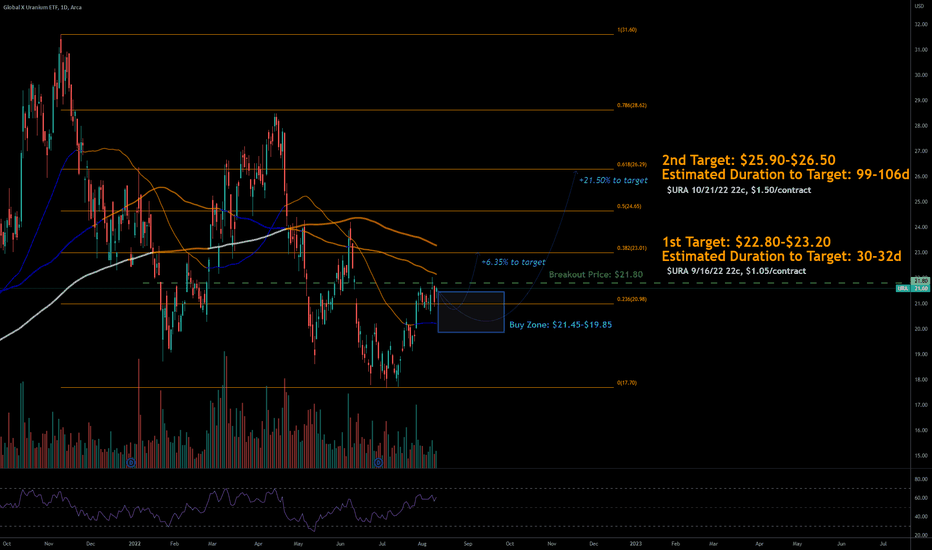Image resolution: width=932 pixels, height=550 pixels.
Task: Click the 32.00 price axis value
Action: click(x=921, y=24)
